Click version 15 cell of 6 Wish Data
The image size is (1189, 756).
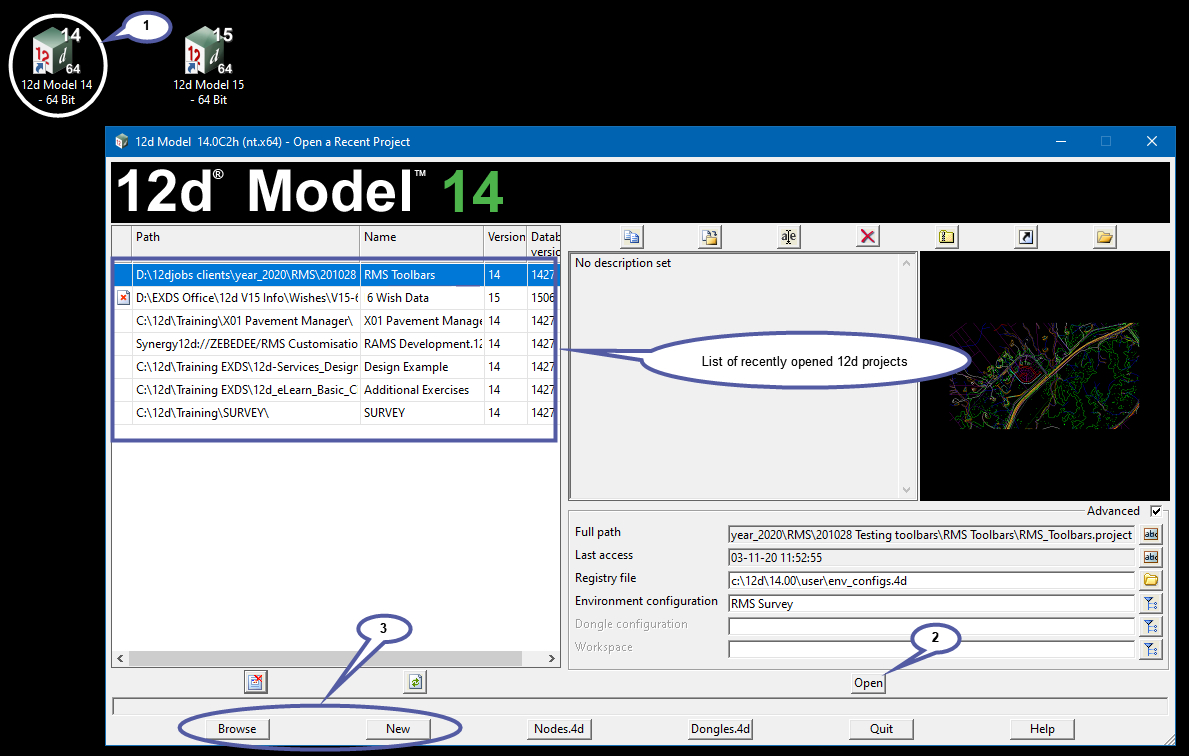pyautogui.click(x=506, y=298)
